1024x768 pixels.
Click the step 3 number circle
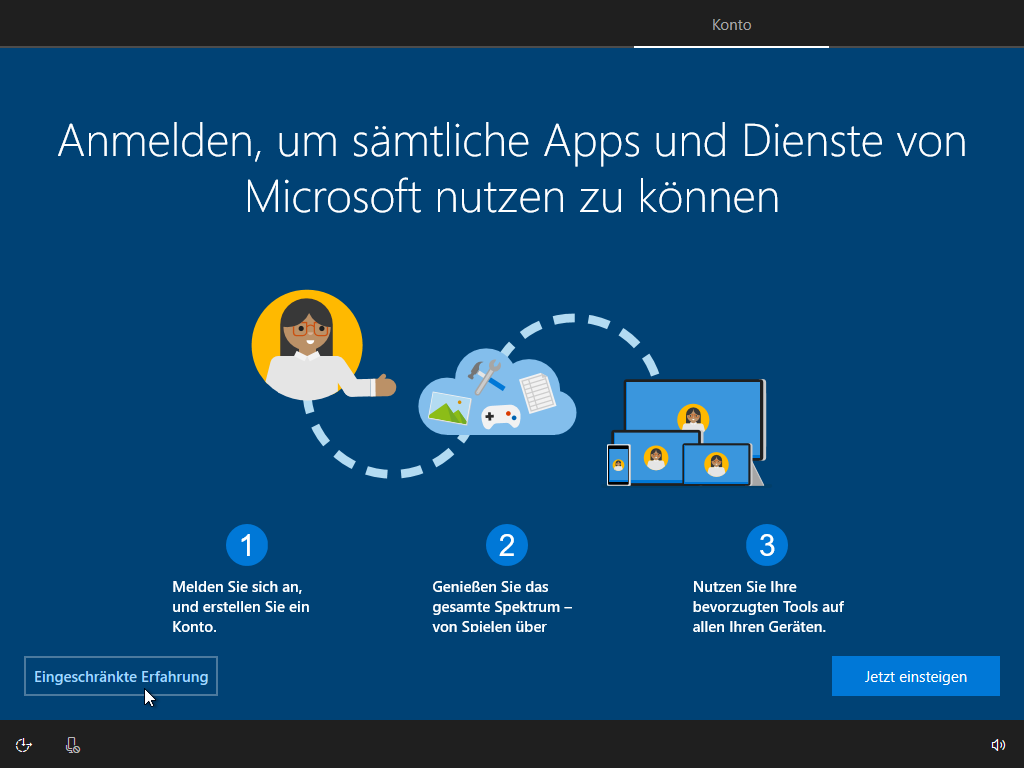(767, 545)
